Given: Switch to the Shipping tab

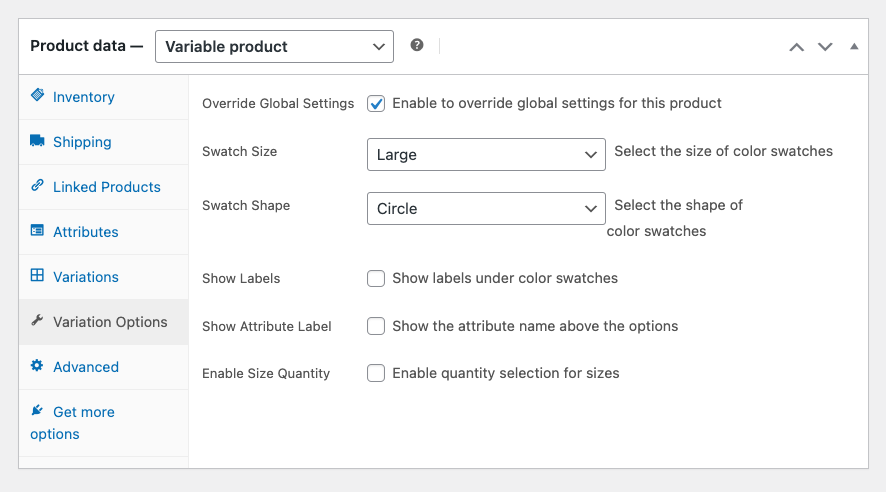Looking at the screenshot, I should [x=103, y=142].
